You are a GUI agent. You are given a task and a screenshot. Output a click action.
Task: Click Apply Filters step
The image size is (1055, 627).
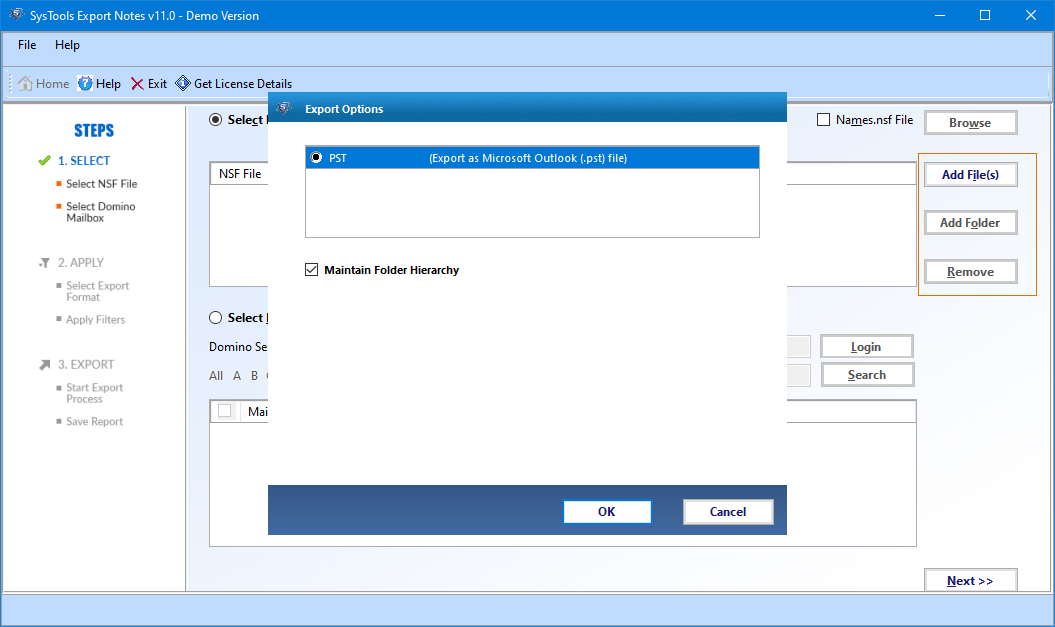(x=96, y=320)
